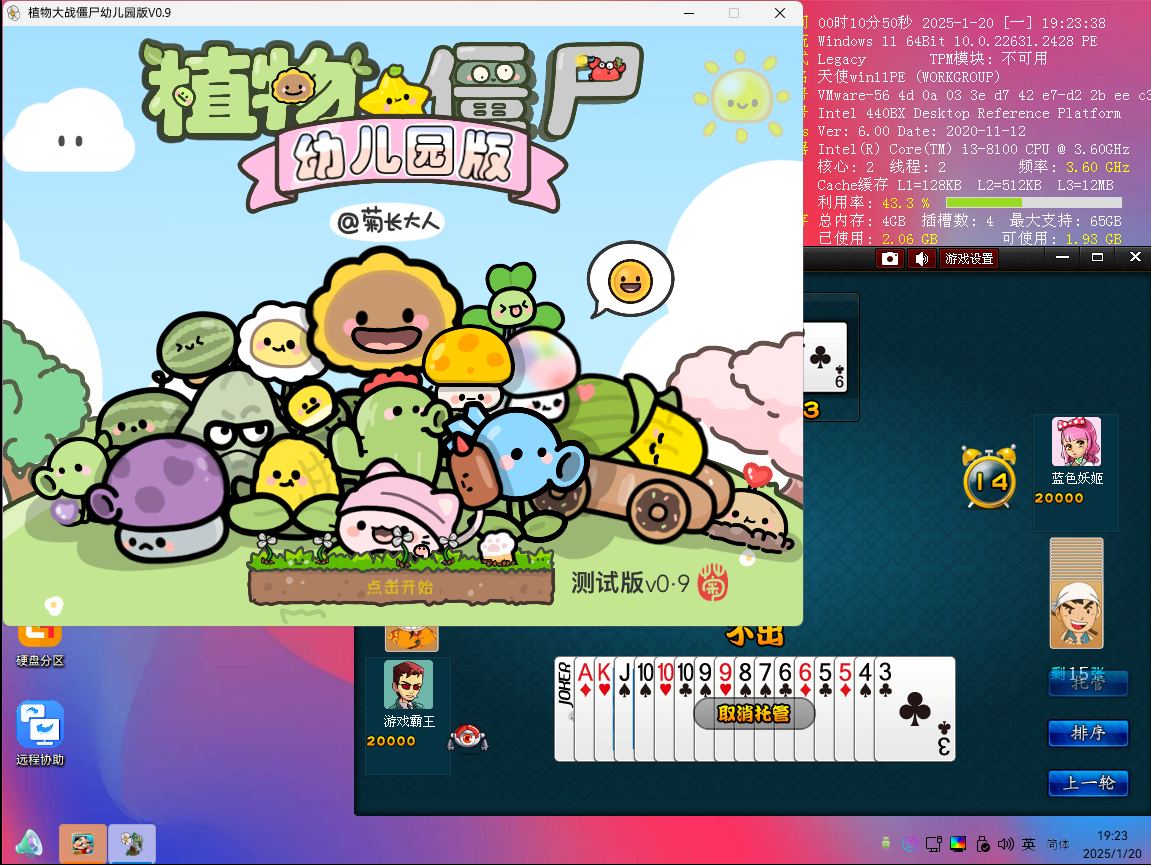Click the color display monitor tray icon
Screen dimensions: 1151x865
(x=958, y=844)
